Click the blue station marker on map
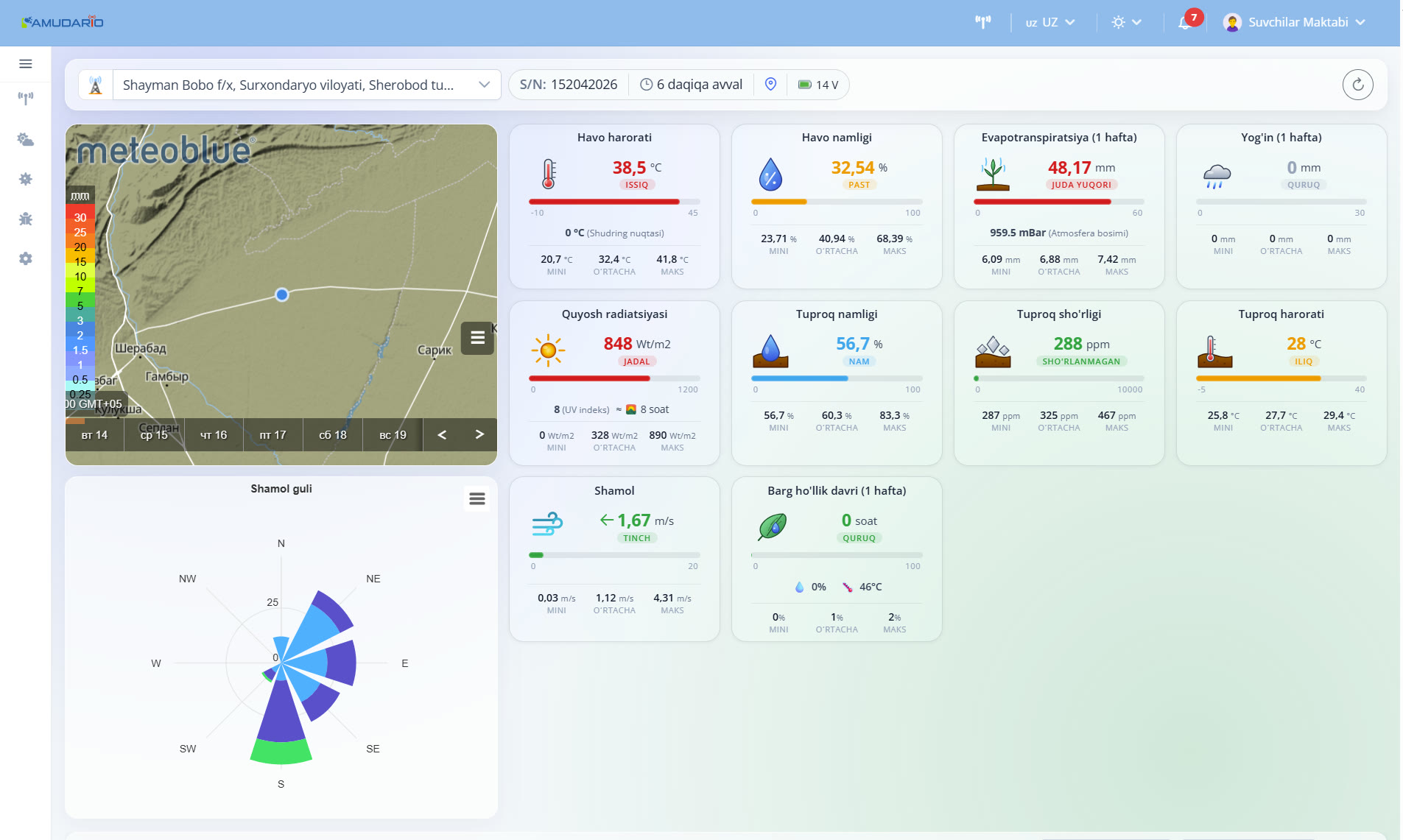 coord(281,294)
